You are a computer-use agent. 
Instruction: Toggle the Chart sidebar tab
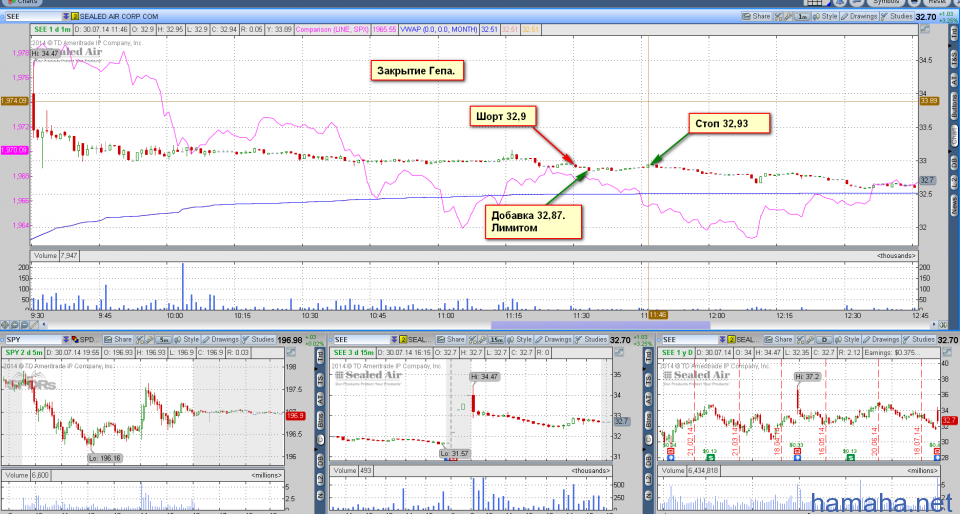[953, 136]
